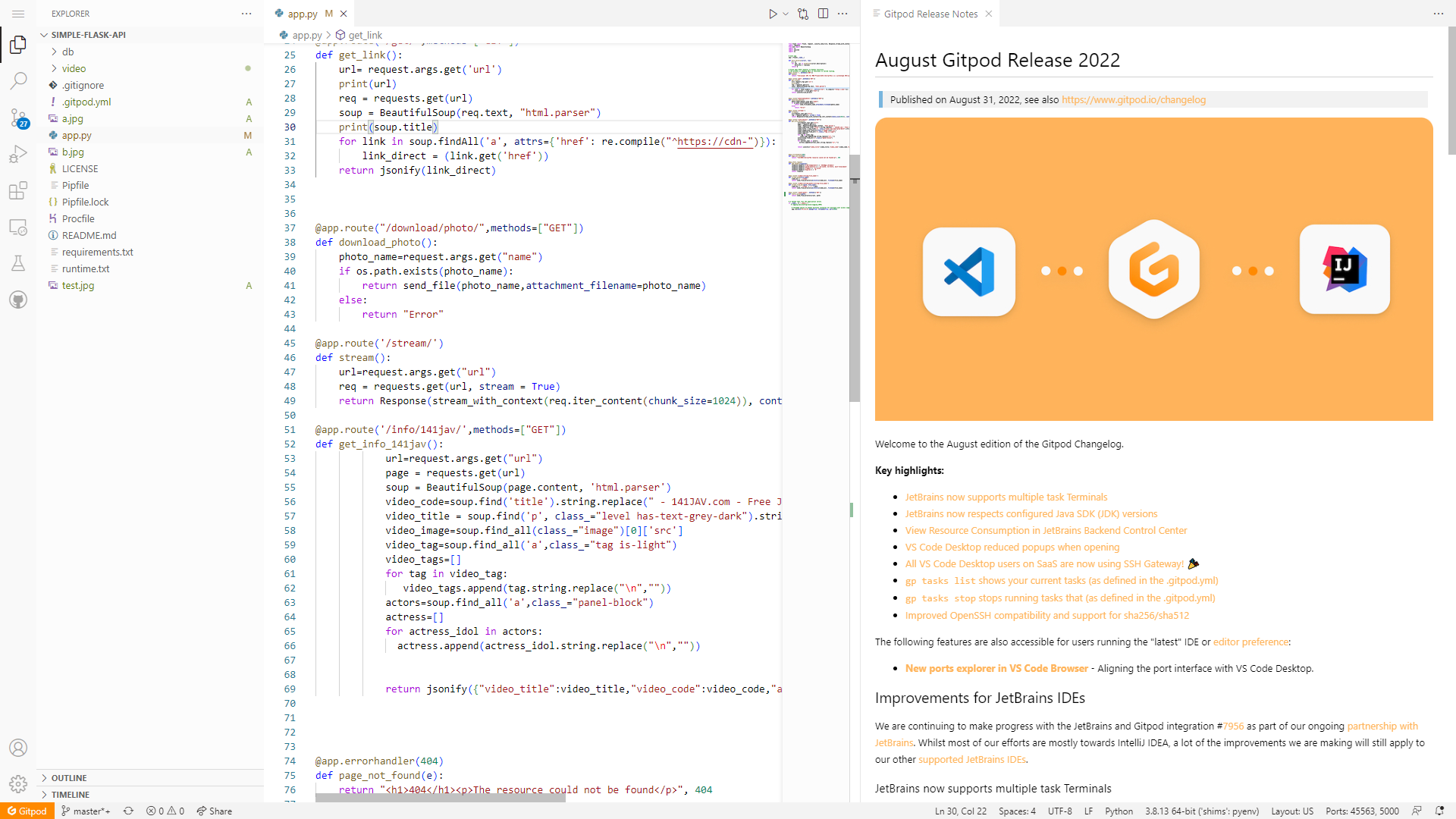Click the Run Python File play button
The image size is (1456, 819).
(772, 14)
